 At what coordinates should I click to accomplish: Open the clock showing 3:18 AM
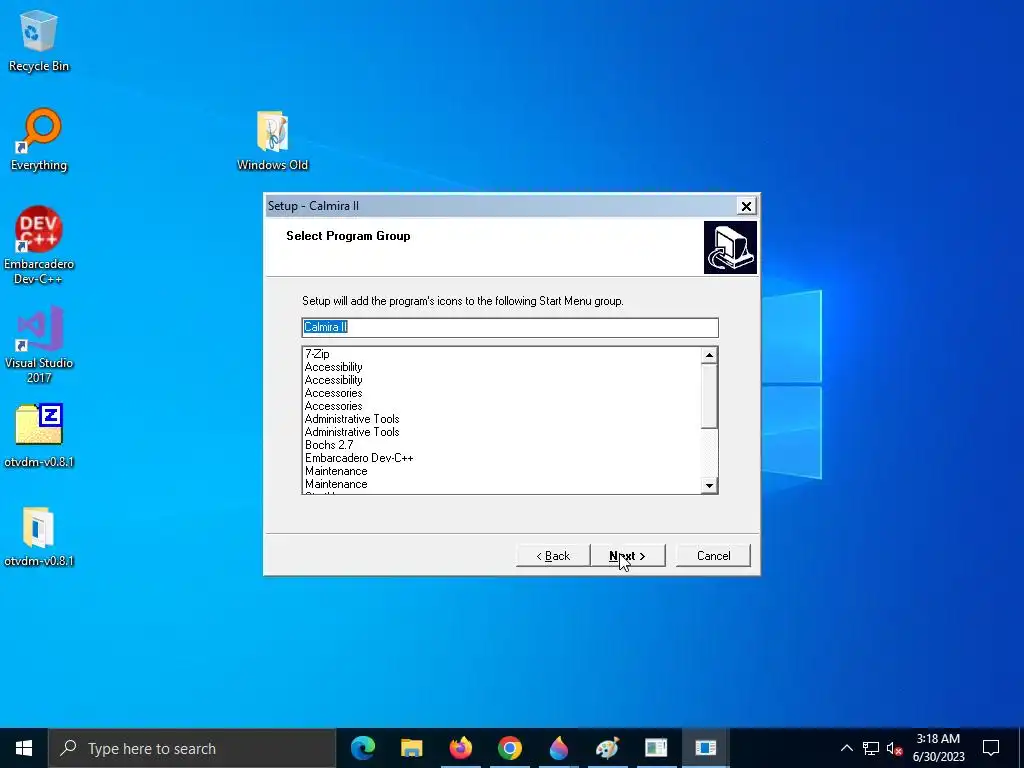(x=938, y=748)
